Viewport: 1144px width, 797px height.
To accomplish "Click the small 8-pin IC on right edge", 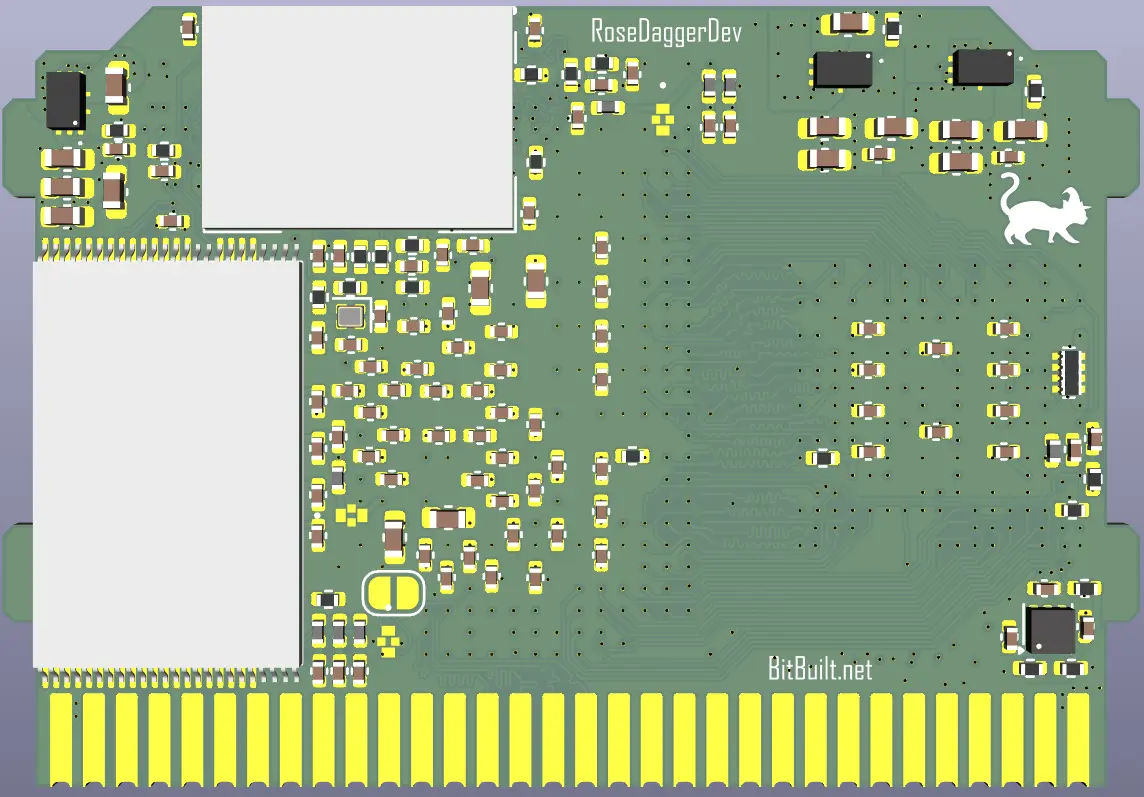I will (x=1069, y=372).
